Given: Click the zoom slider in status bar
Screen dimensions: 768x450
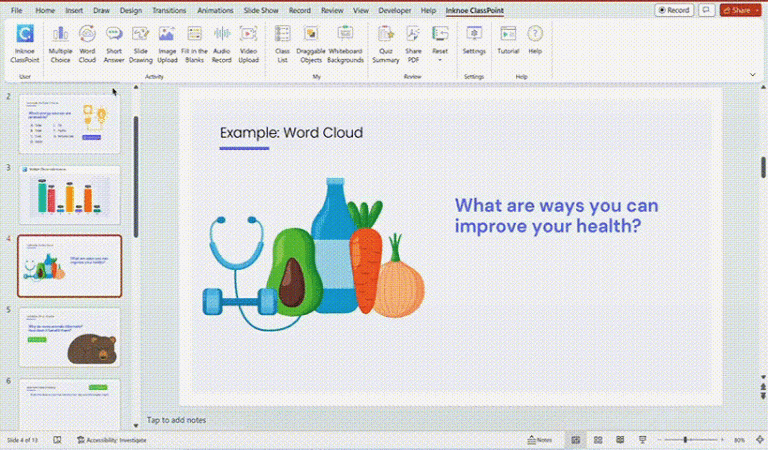Looking at the screenshot, I should coord(686,439).
